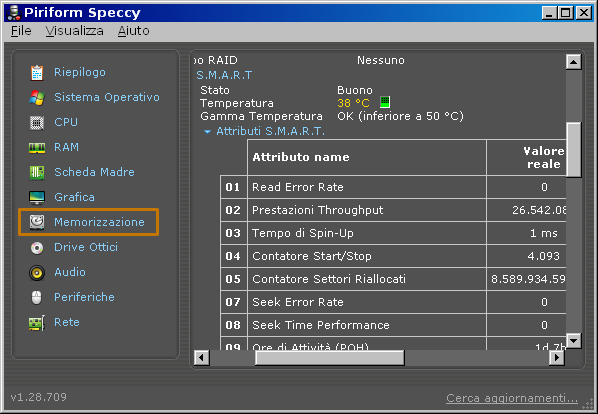Click the OK (inferiore a 50 °C) text
598x414 pixels.
(x=400, y=116)
